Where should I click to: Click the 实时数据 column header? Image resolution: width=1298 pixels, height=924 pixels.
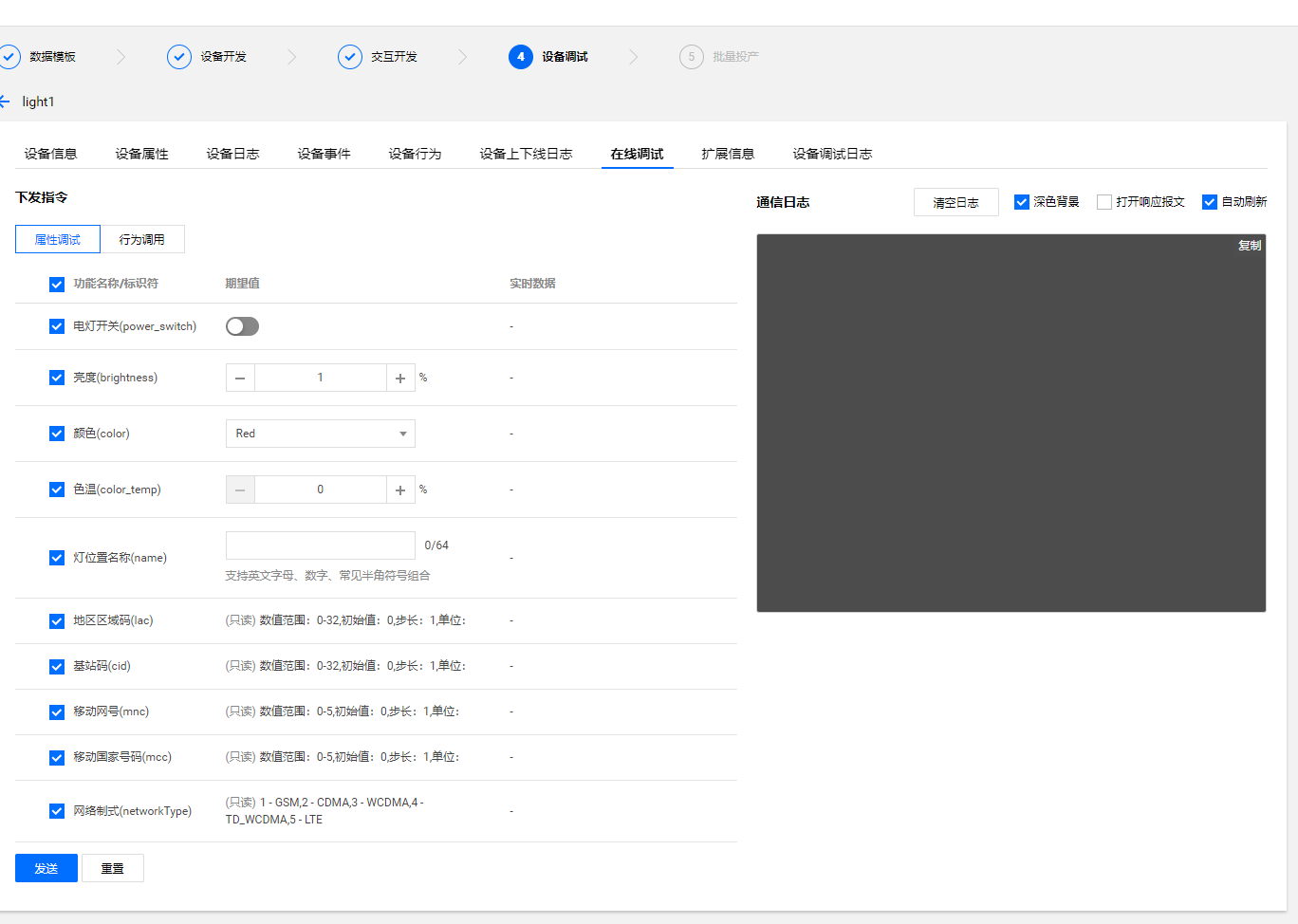click(x=533, y=284)
